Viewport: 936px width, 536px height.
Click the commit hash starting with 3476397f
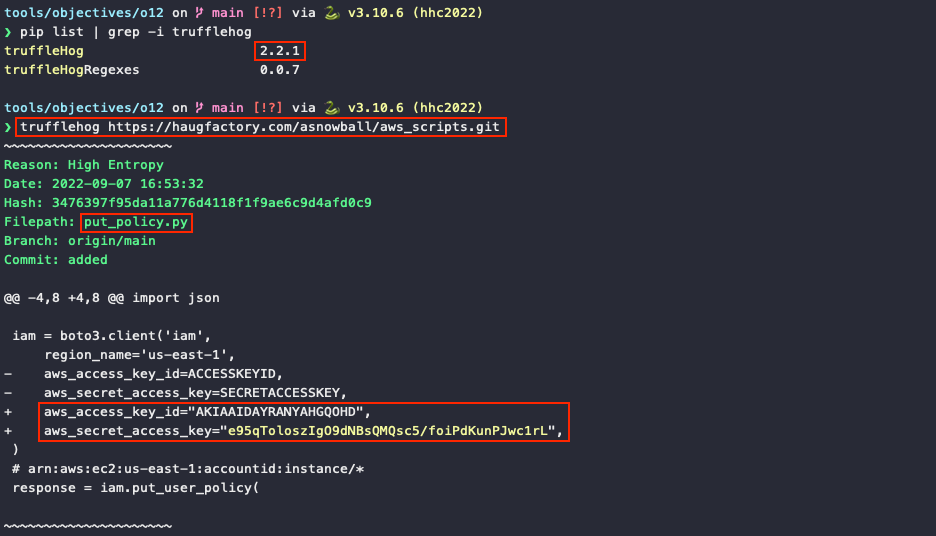(211, 203)
